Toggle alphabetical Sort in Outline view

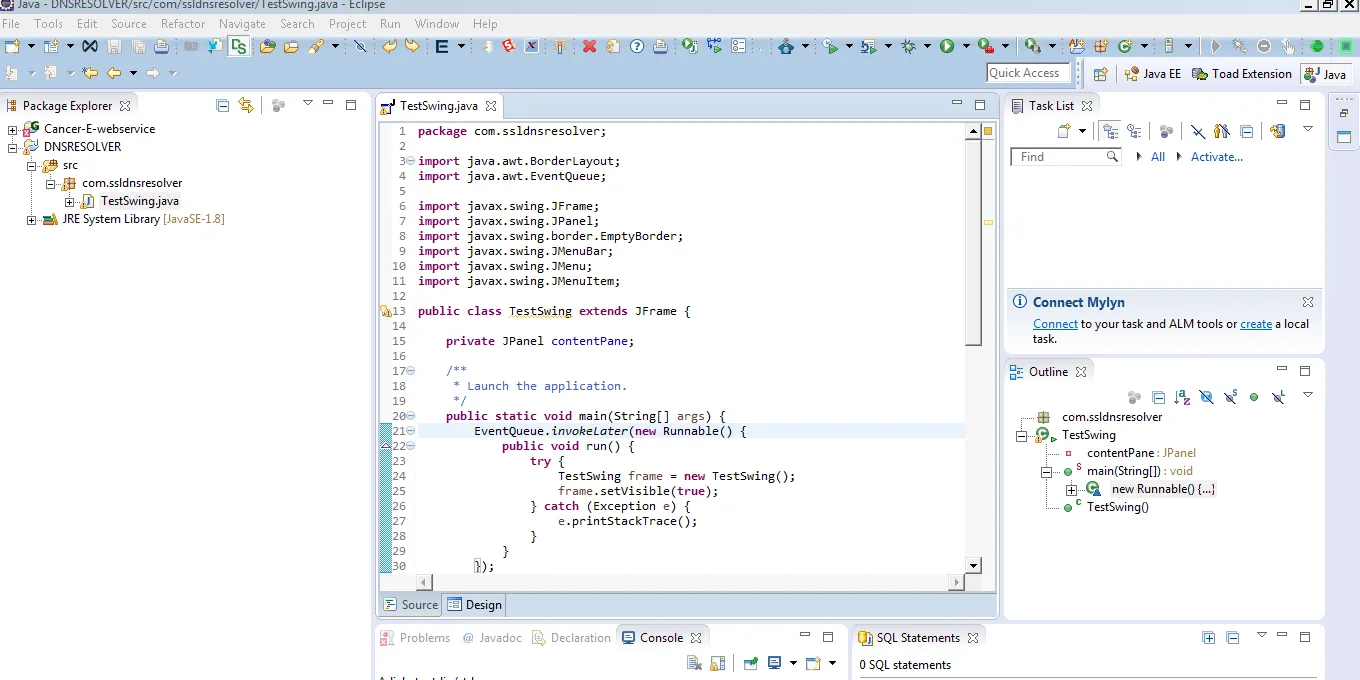point(1182,397)
